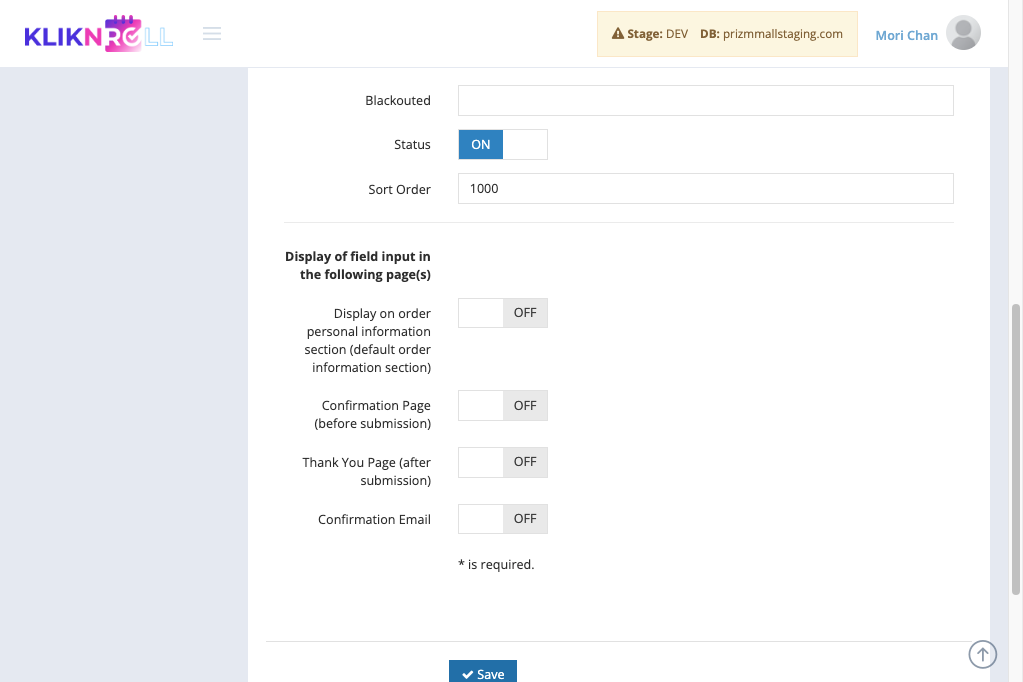The image size is (1023, 682).
Task: Click the 'Confirmation Page (before submission)' label
Action: coord(373,414)
